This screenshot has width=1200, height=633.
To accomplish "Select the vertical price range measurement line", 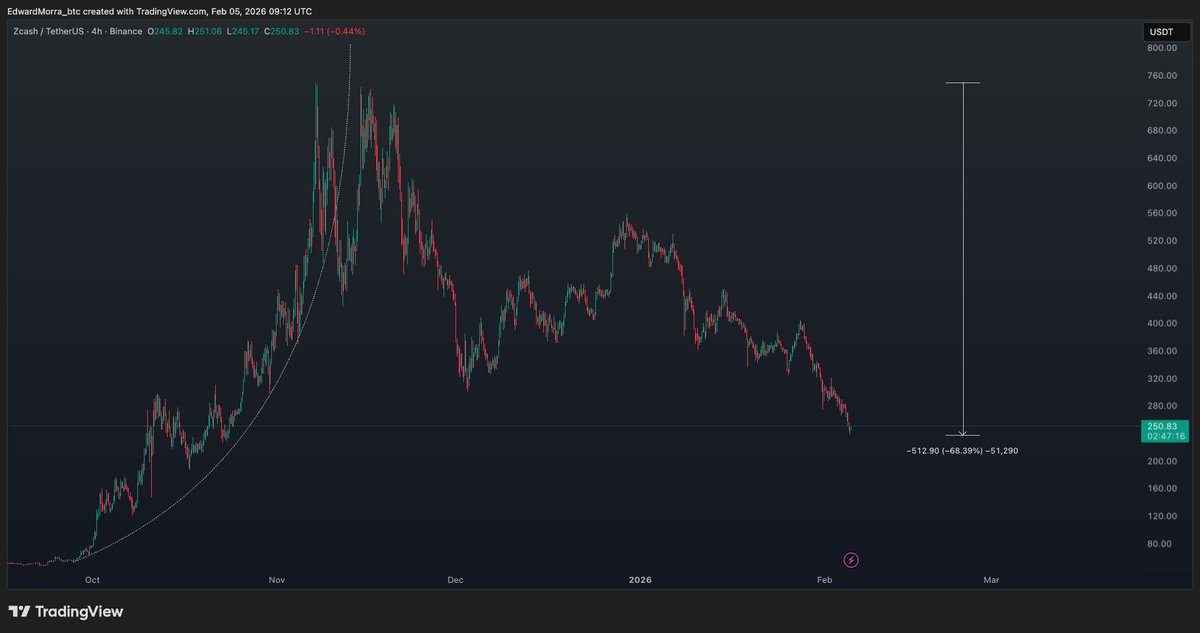I will (963, 259).
